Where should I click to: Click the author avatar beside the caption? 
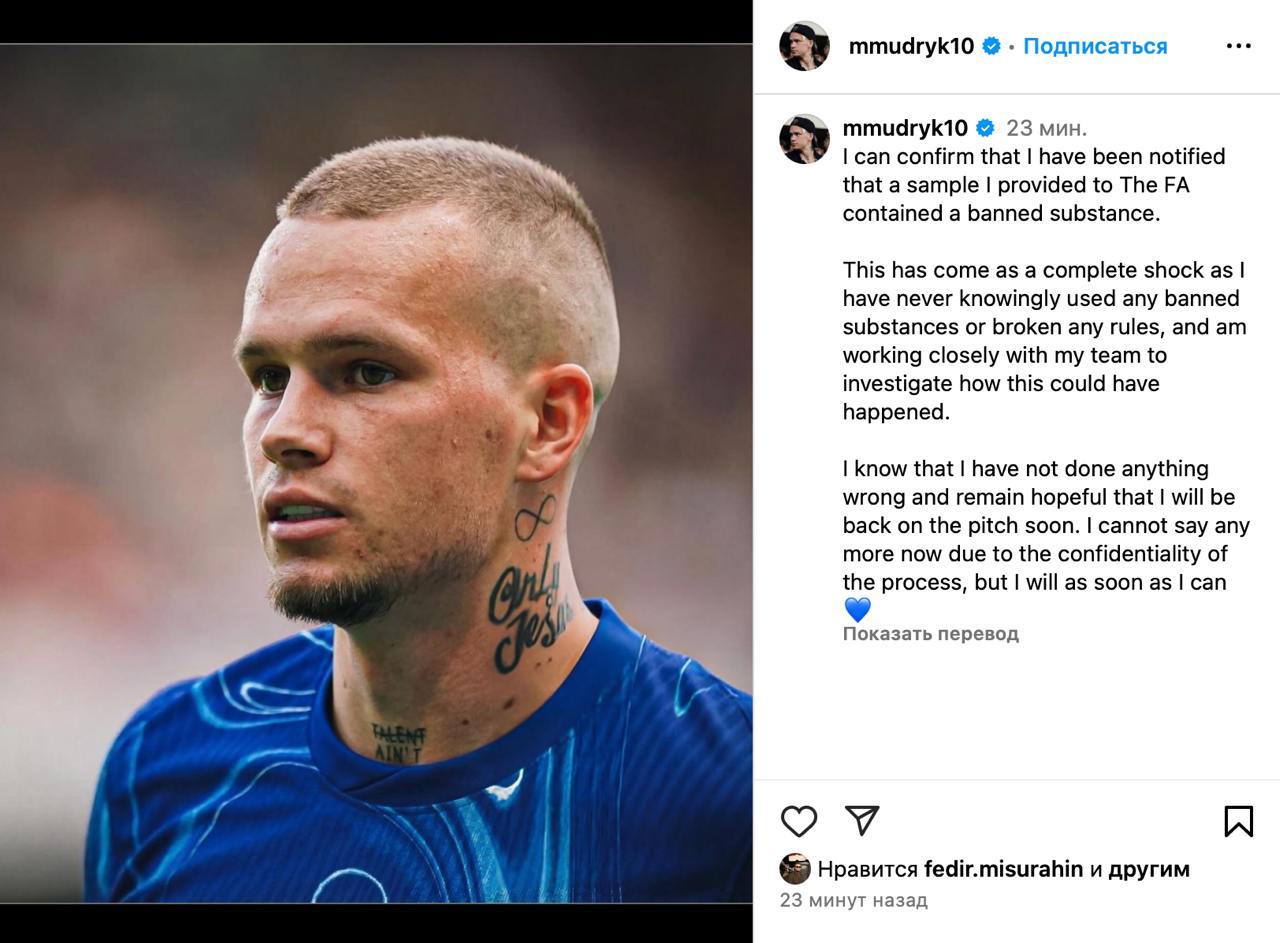tap(804, 139)
